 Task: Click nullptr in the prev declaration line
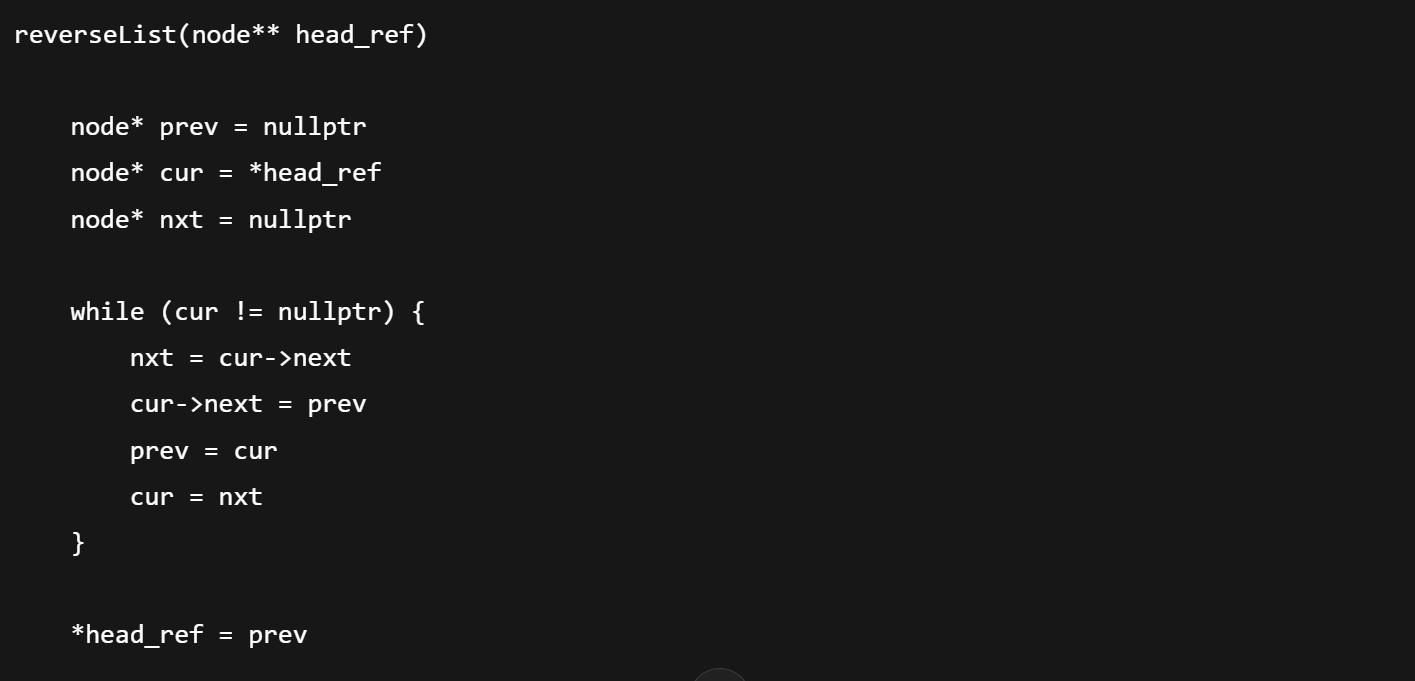click(314, 127)
